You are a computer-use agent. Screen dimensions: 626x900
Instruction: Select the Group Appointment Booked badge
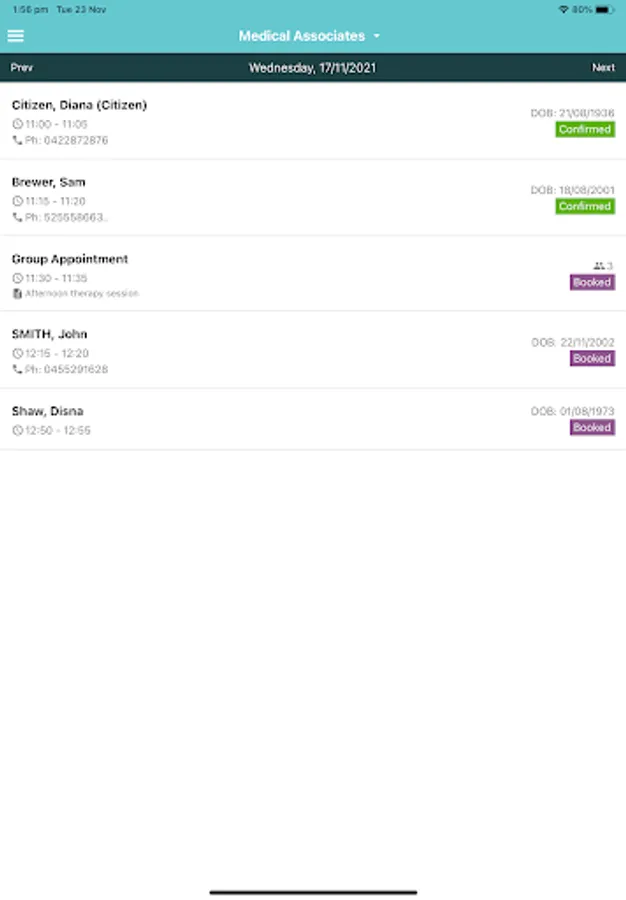tap(592, 282)
